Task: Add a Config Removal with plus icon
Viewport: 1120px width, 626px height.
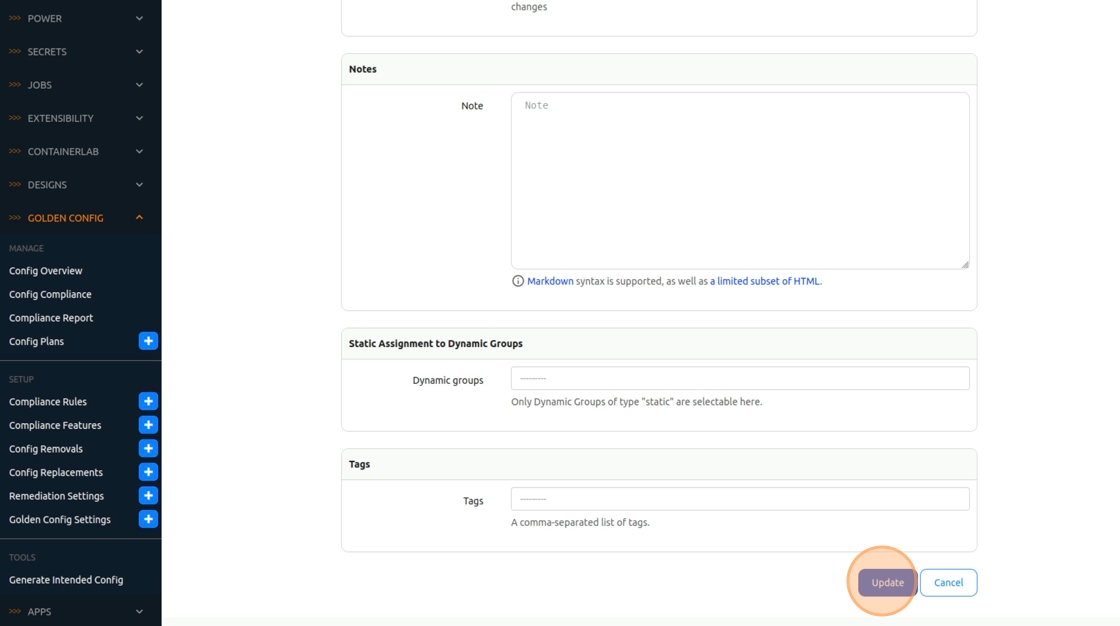Action: pos(148,448)
